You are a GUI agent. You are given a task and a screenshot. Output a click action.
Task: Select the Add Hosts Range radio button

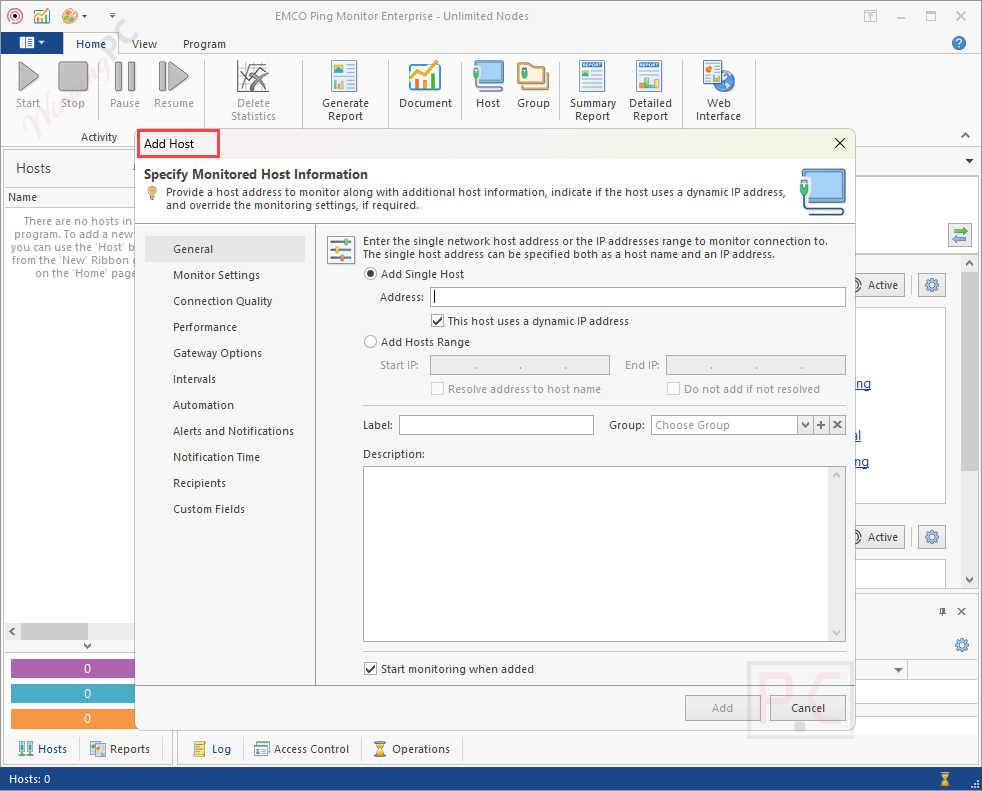[x=370, y=342]
